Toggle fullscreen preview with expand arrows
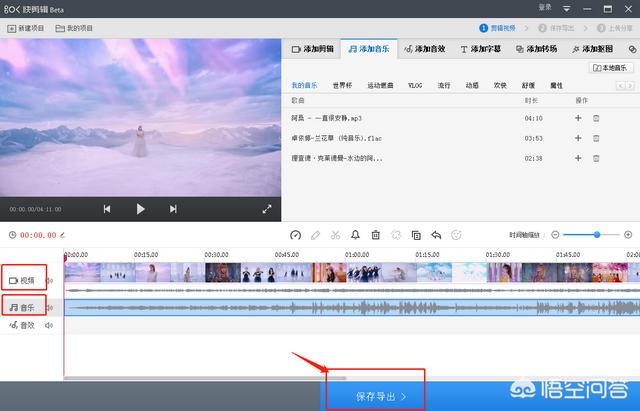Screen dimensions: 640x411 point(267,209)
